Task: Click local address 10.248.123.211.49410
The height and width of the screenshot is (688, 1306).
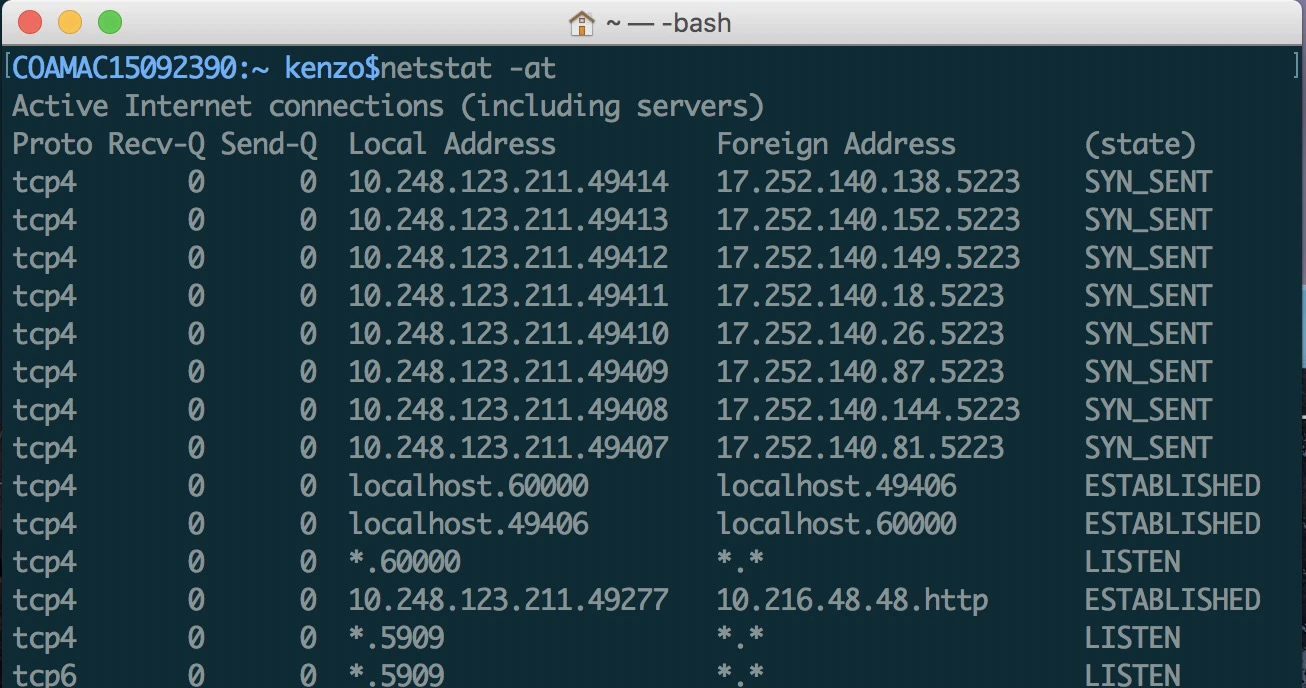Action: point(508,334)
